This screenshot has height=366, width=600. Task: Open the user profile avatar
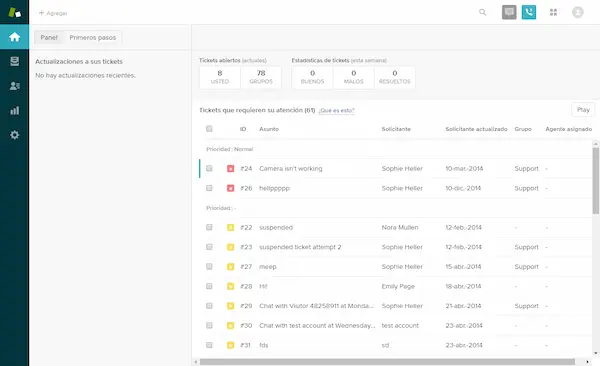[x=578, y=12]
